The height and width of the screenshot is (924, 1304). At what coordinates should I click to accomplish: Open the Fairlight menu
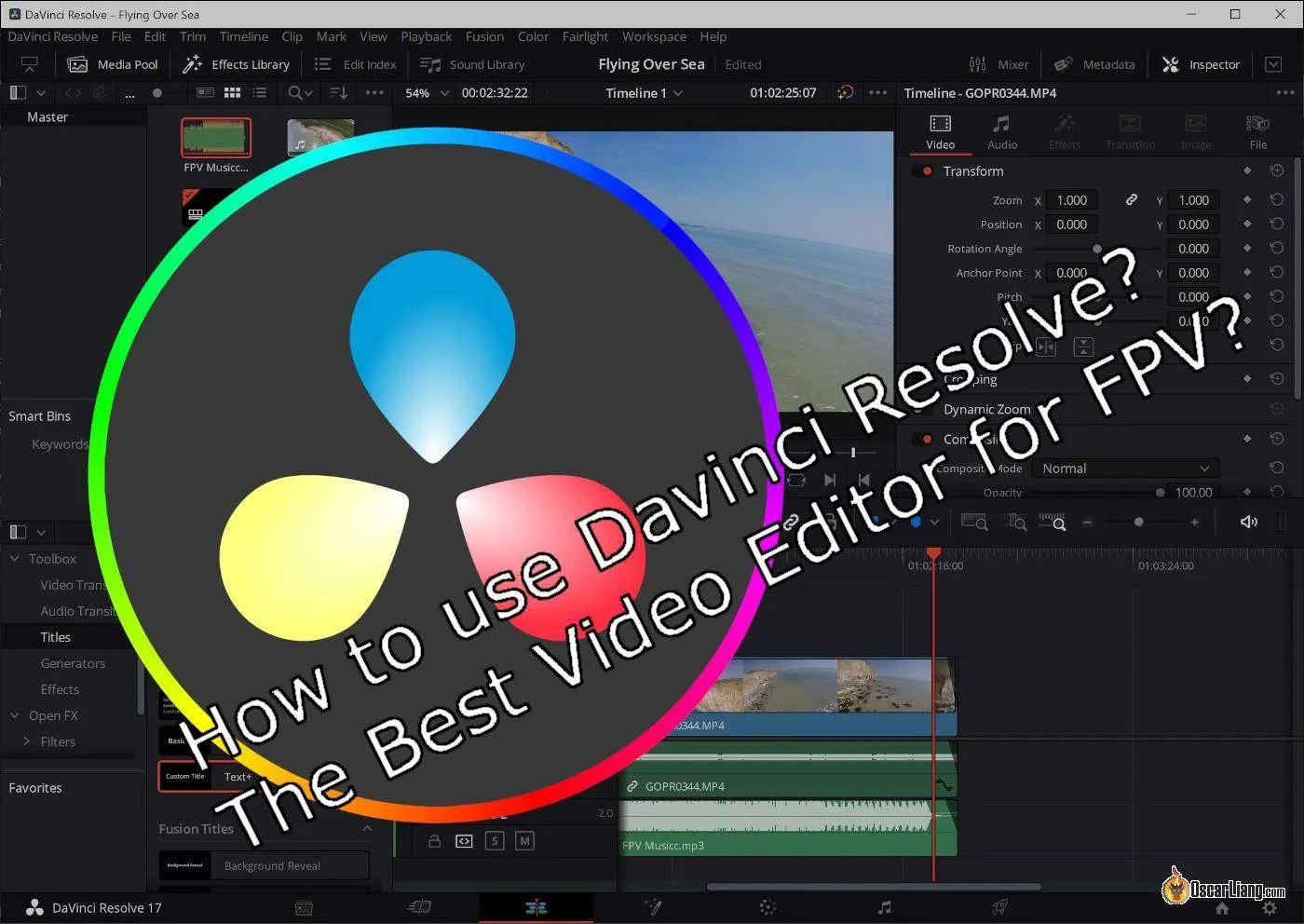(585, 36)
